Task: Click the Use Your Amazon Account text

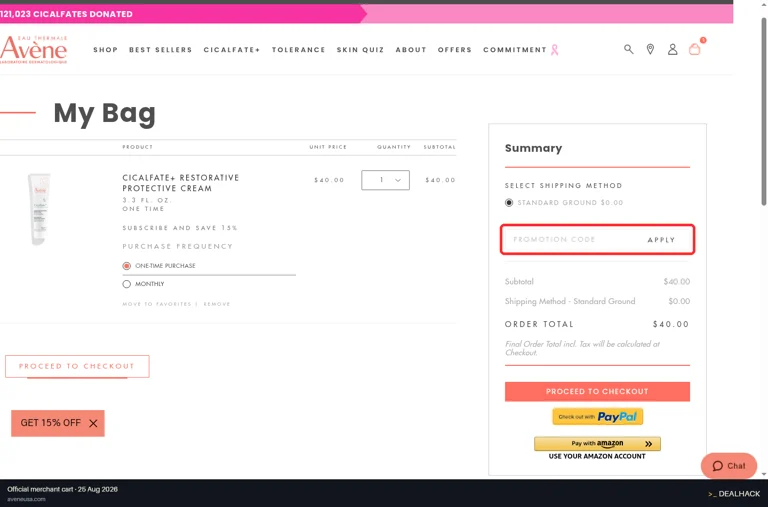Action: 597,456
